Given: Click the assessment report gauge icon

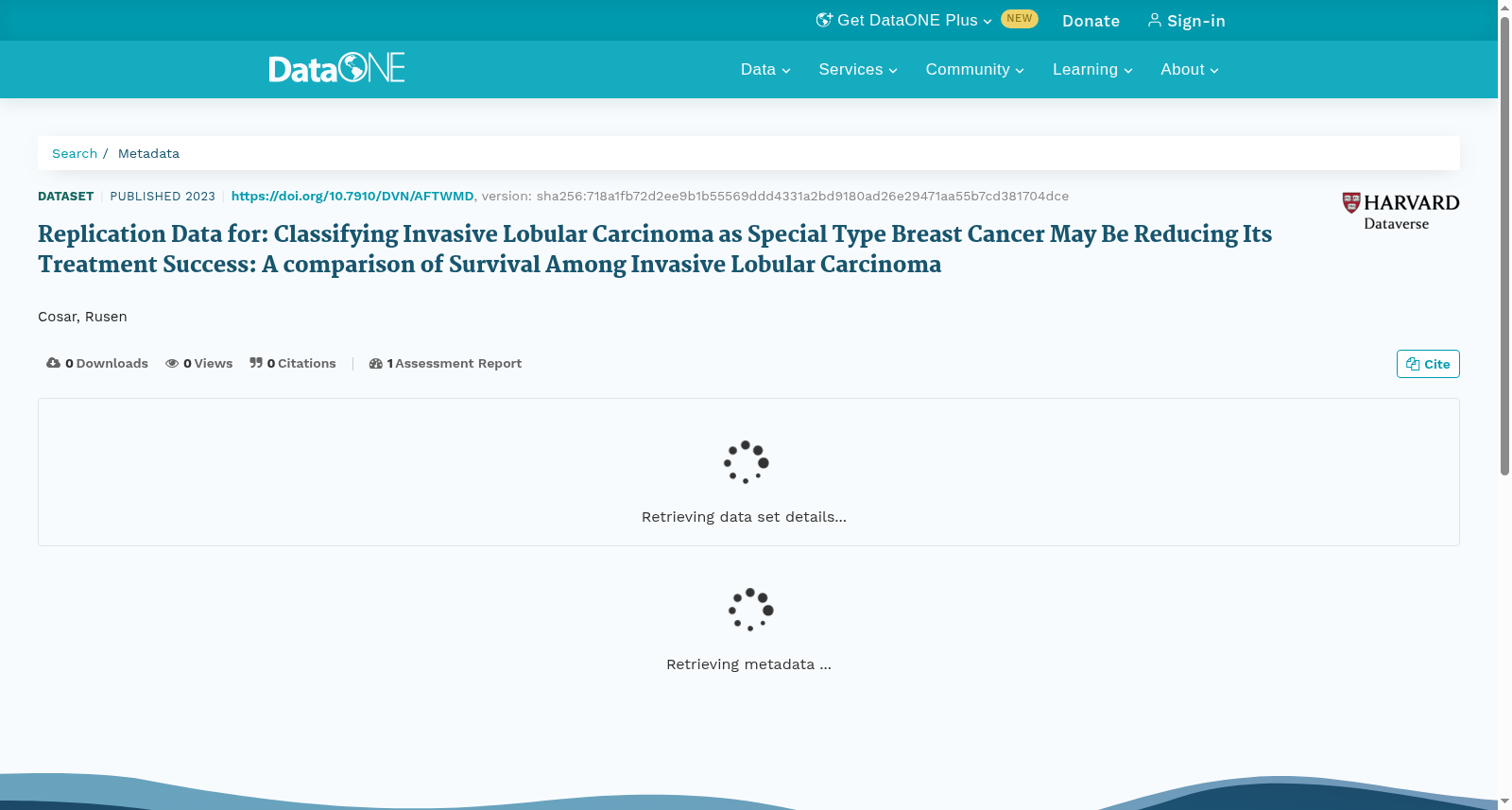Looking at the screenshot, I should [376, 363].
